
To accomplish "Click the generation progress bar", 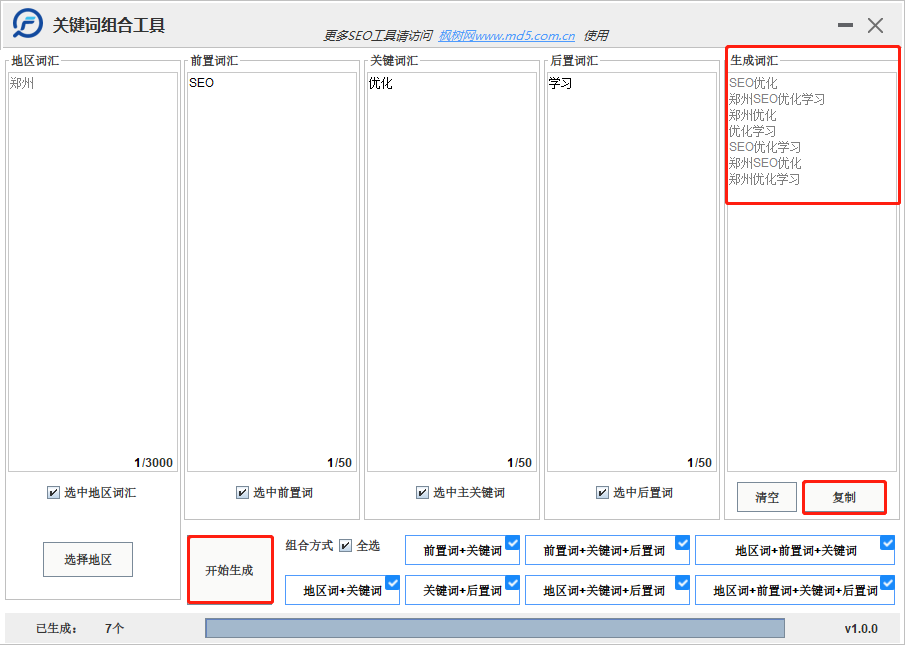I will (x=495, y=628).
